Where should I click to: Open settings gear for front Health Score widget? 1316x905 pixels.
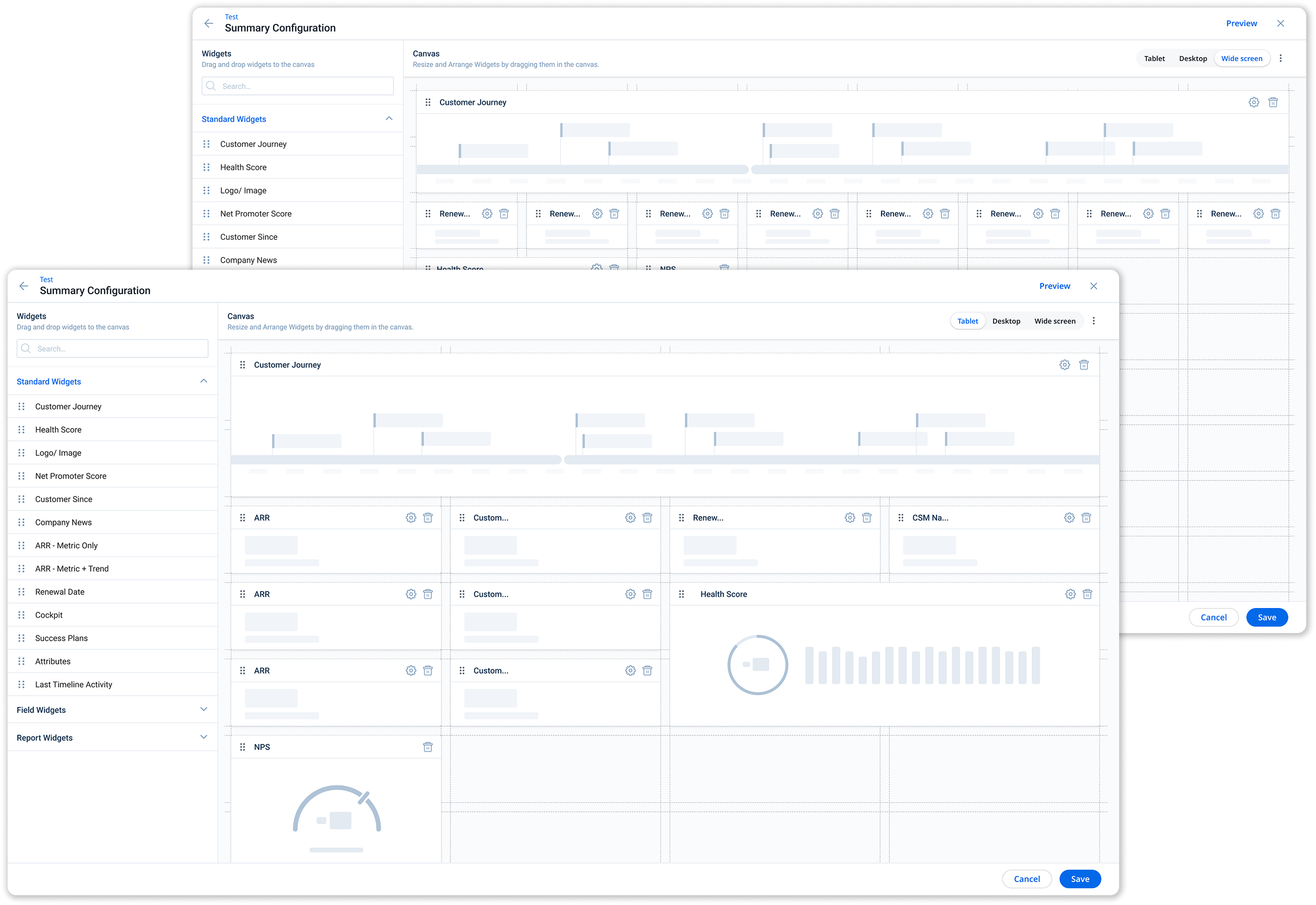(1070, 594)
